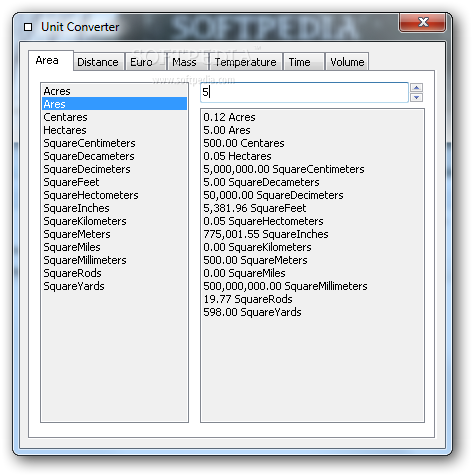Increase value with spinner up arrow

coord(416,87)
